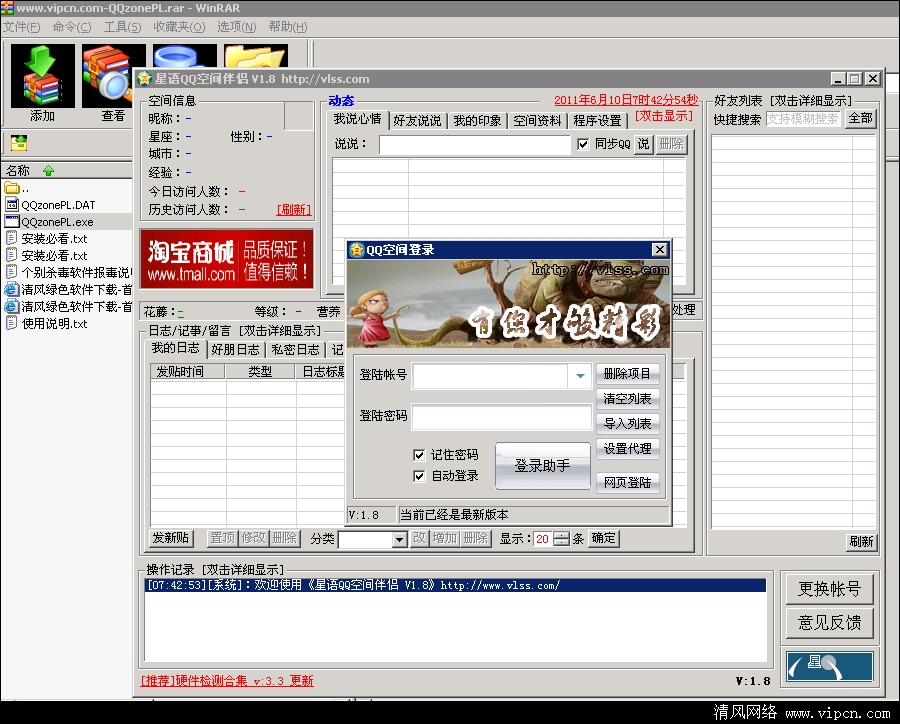Toggle the 记住密码 remember-password checkbox

pos(420,455)
